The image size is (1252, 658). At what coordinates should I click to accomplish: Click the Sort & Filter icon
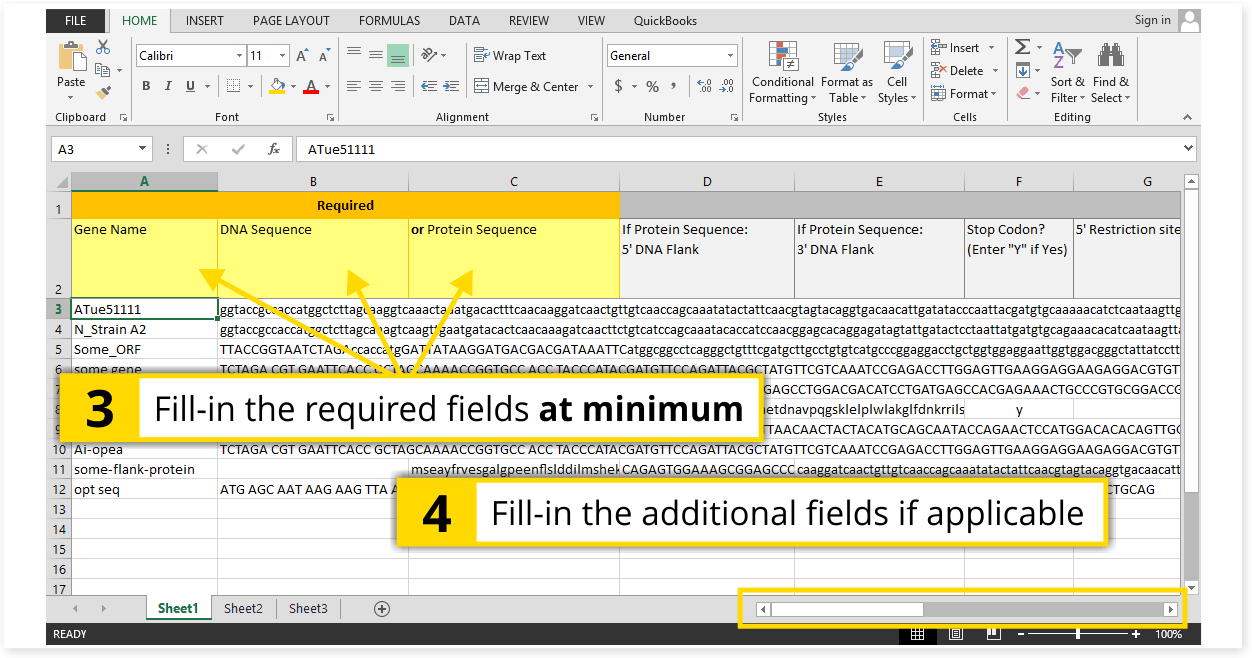click(x=1067, y=73)
